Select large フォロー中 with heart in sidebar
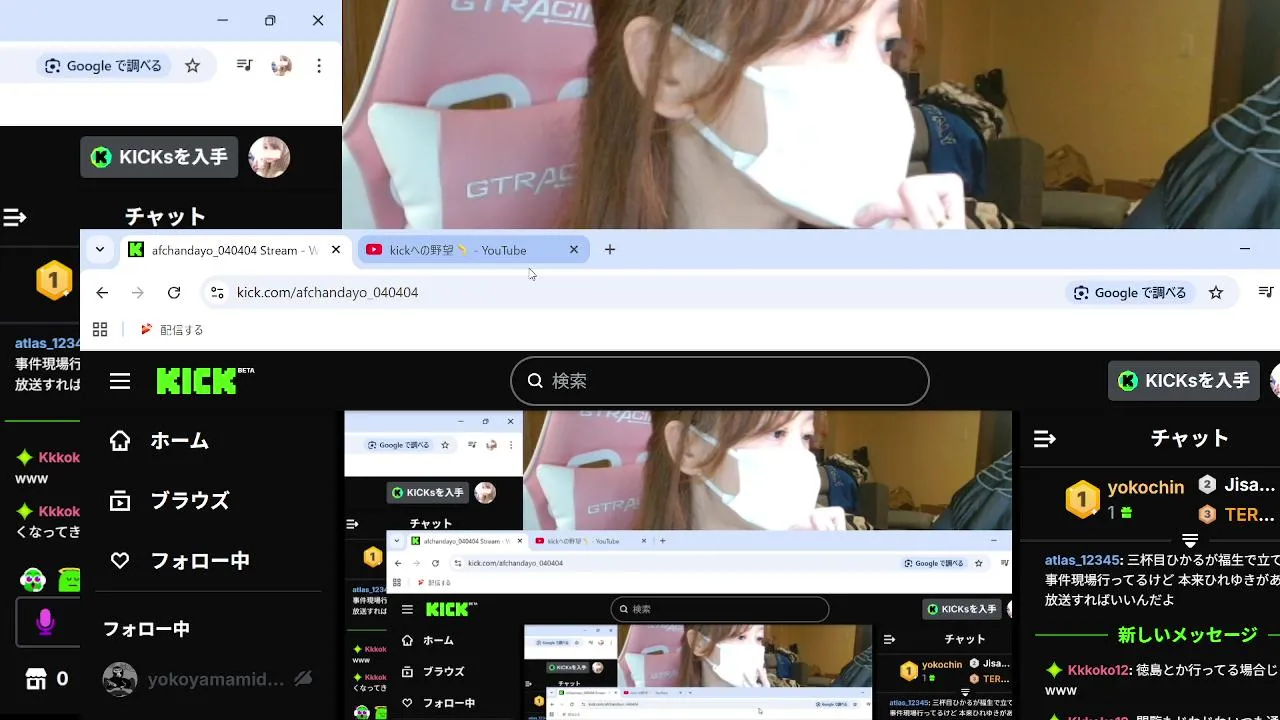Screen dimensions: 1280x720 point(199,561)
